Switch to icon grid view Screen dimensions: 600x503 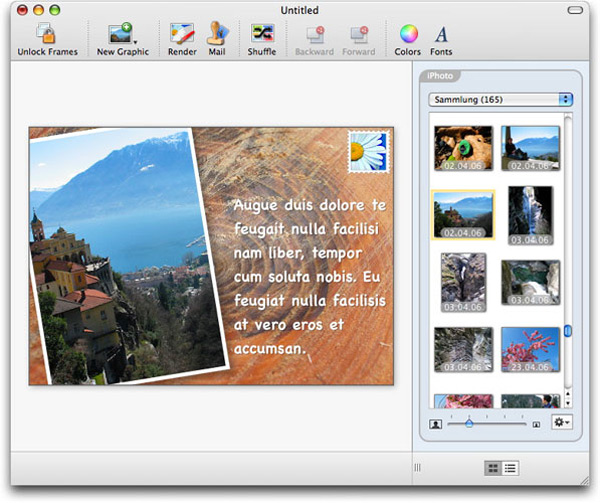click(x=493, y=468)
